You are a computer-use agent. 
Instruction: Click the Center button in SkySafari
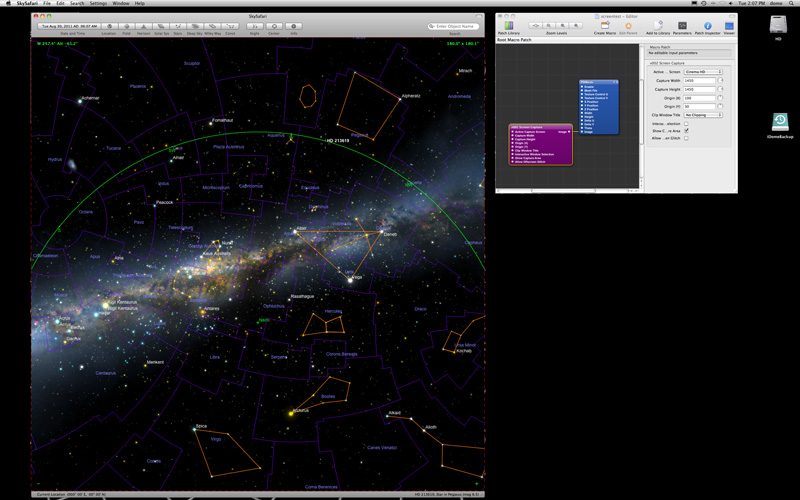(273, 26)
